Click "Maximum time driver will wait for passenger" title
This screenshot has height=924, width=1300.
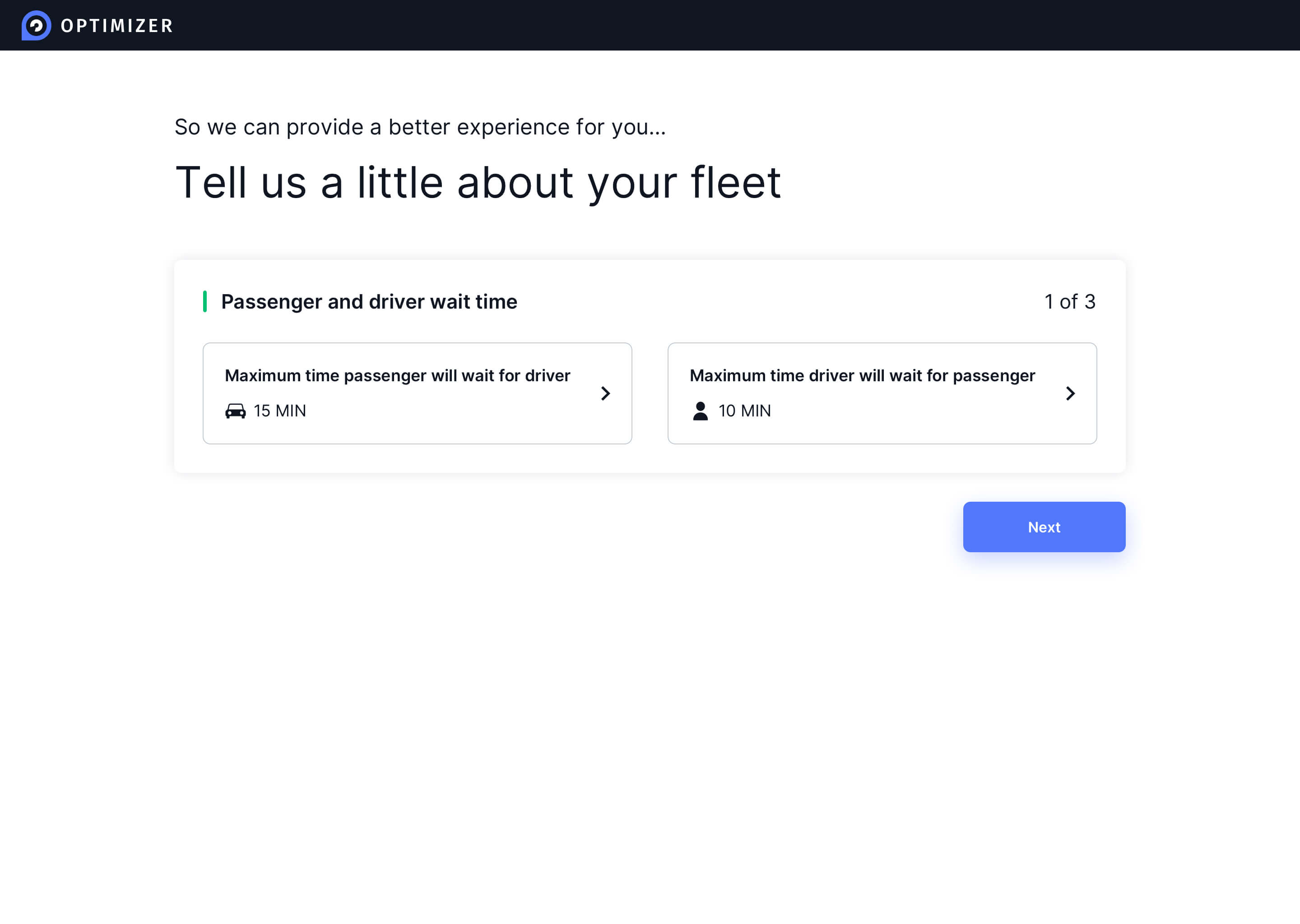862,375
